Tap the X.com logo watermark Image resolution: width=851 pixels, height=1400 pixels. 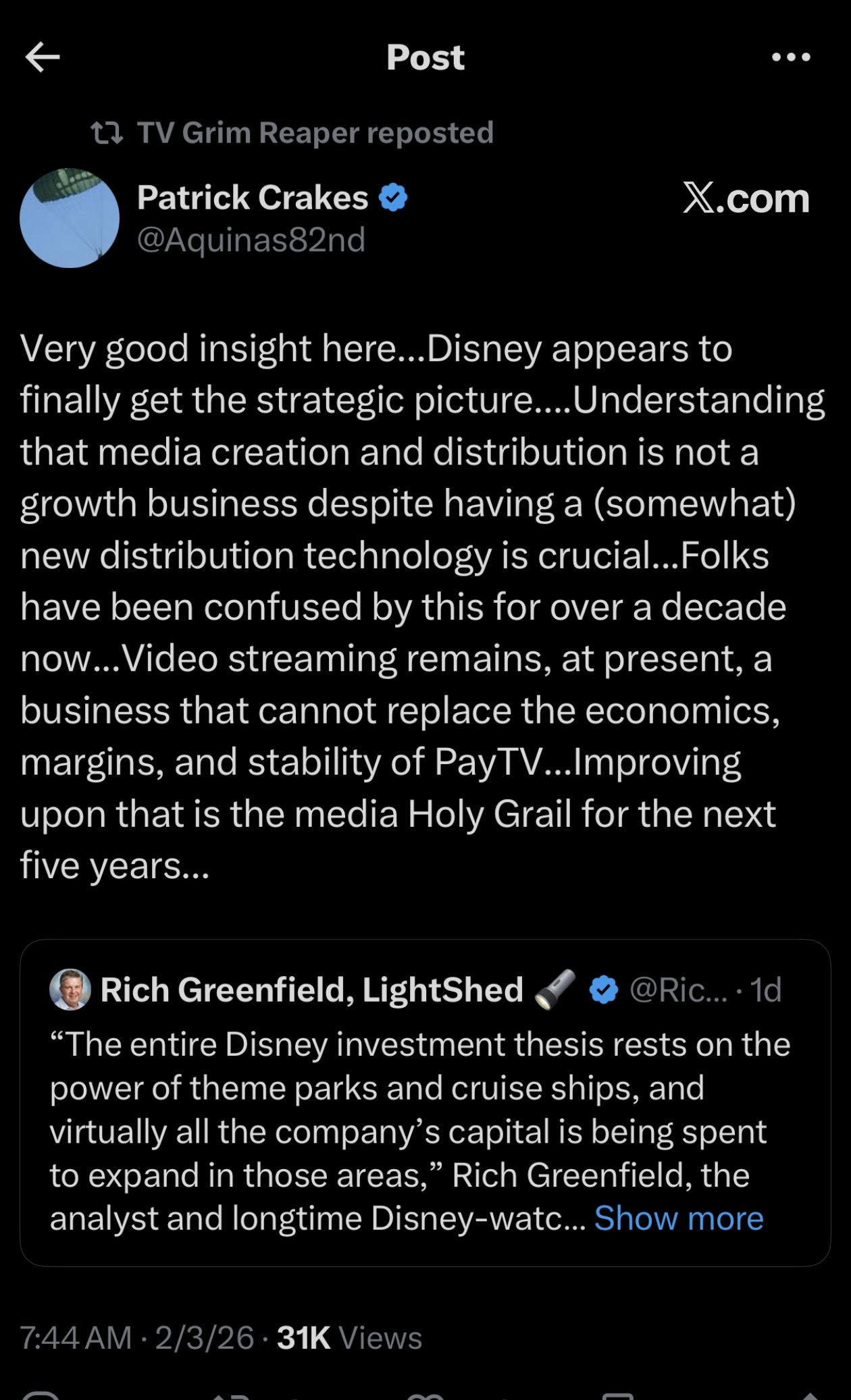coord(746,198)
